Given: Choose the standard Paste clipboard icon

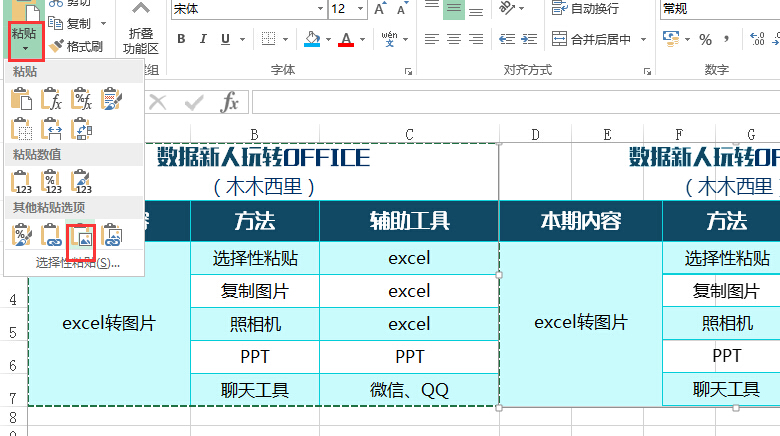Looking at the screenshot, I should point(21,99).
